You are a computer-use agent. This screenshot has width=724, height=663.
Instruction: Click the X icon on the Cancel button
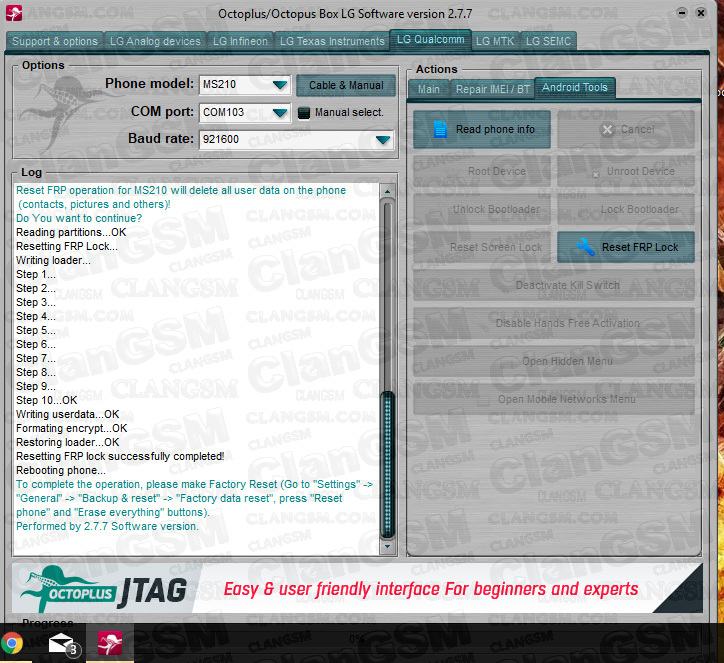coord(608,130)
